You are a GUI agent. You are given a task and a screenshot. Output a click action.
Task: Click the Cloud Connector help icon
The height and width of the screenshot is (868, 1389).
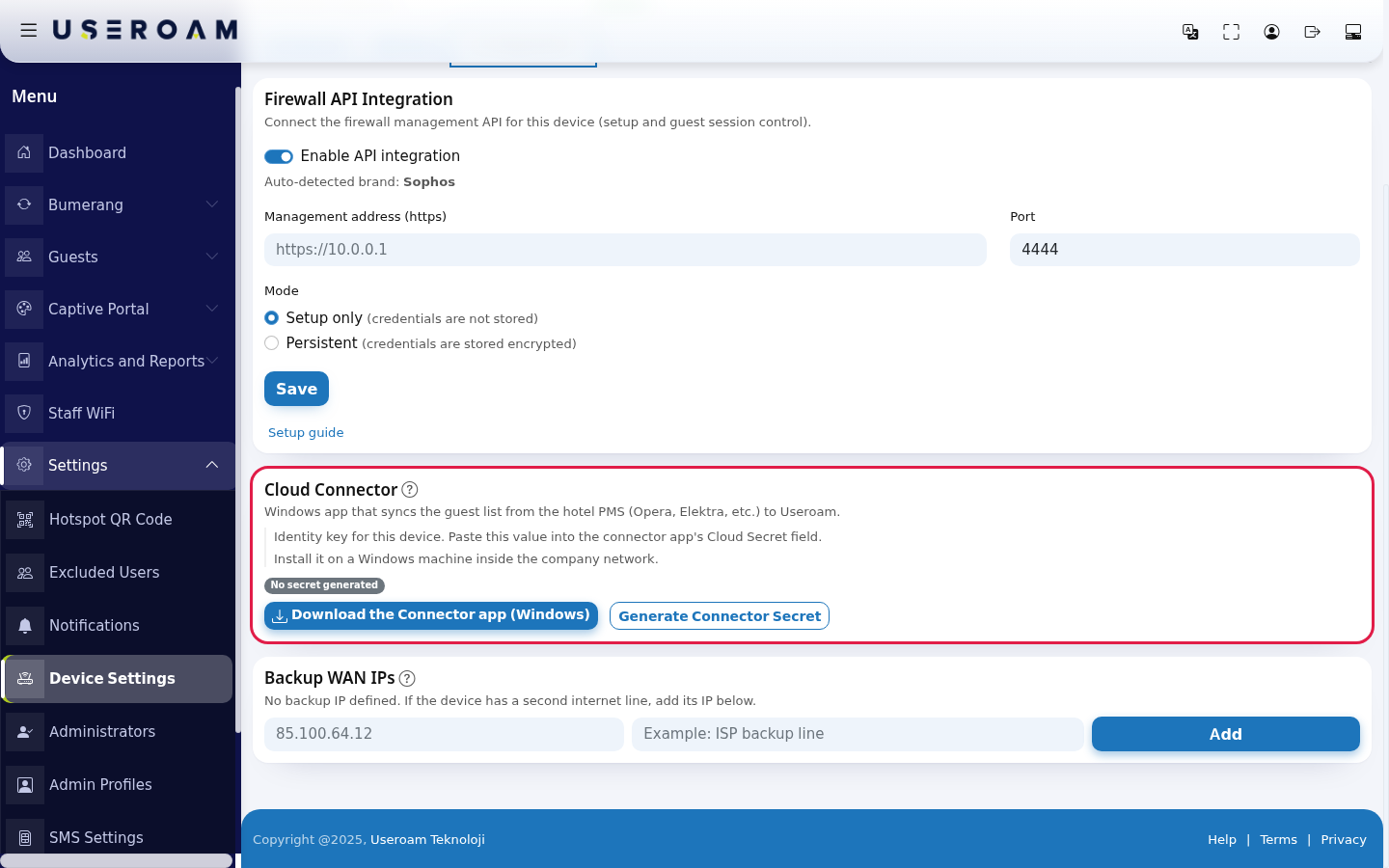(410, 489)
